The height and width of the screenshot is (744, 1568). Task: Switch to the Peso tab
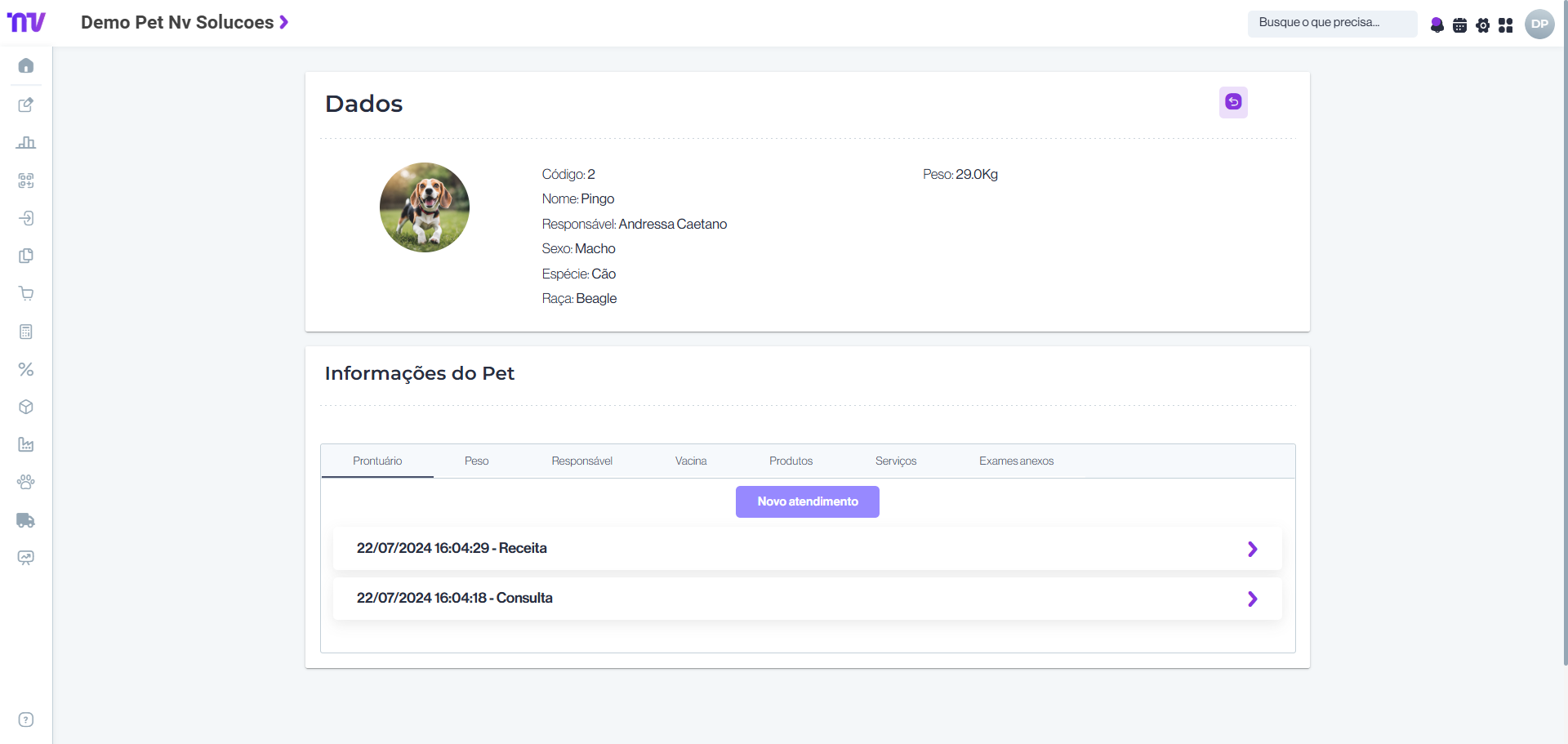[x=477, y=461]
